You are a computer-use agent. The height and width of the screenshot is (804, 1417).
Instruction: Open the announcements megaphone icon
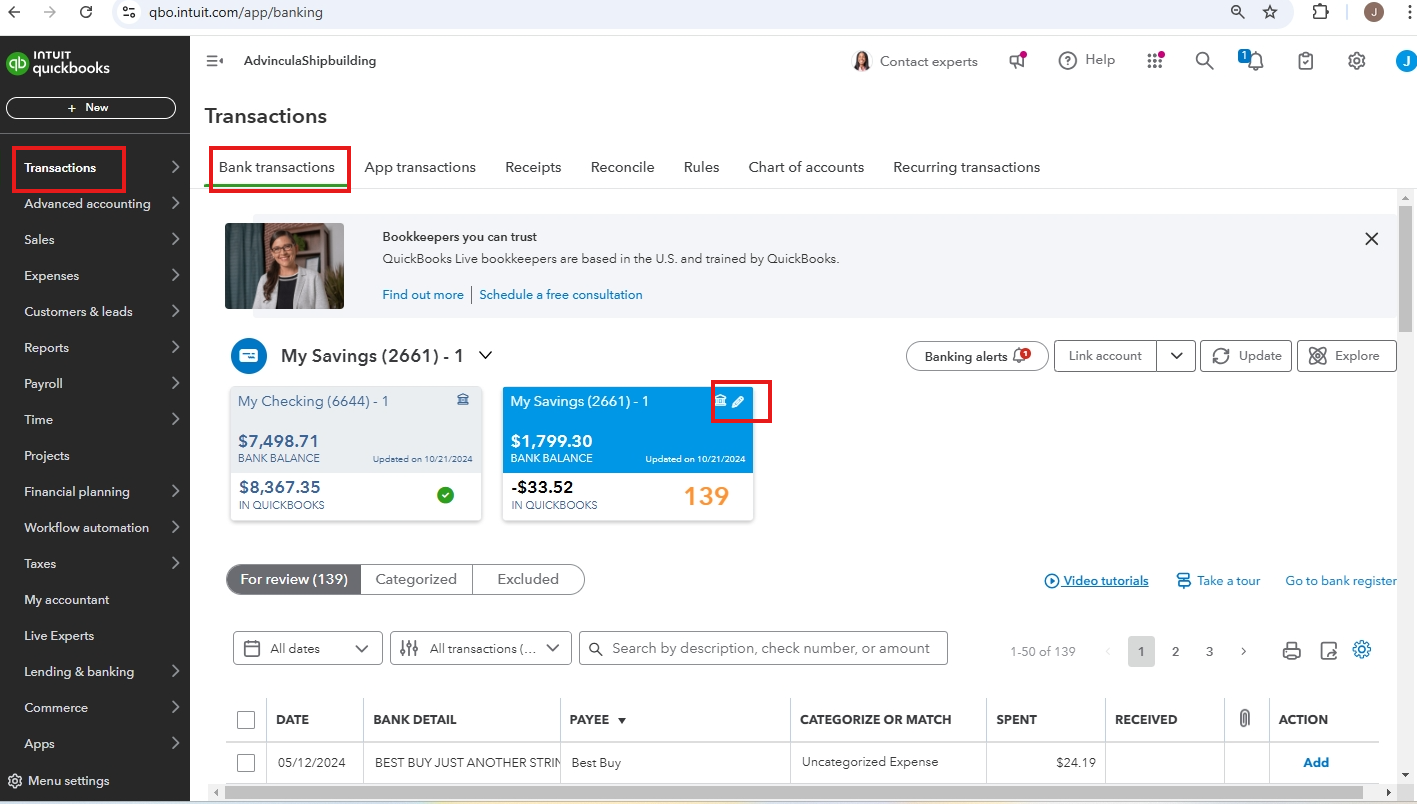[x=1018, y=61]
